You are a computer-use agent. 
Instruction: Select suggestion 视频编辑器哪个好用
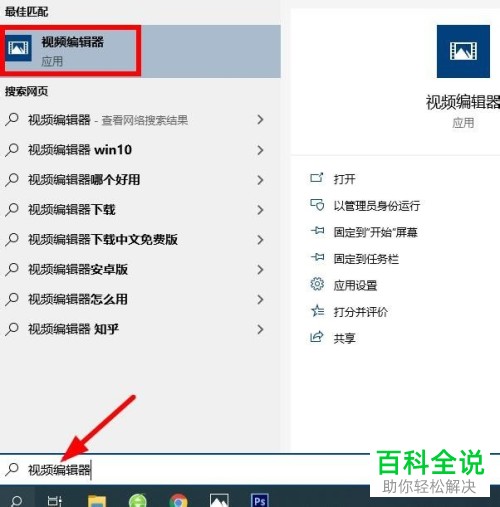[140, 180]
